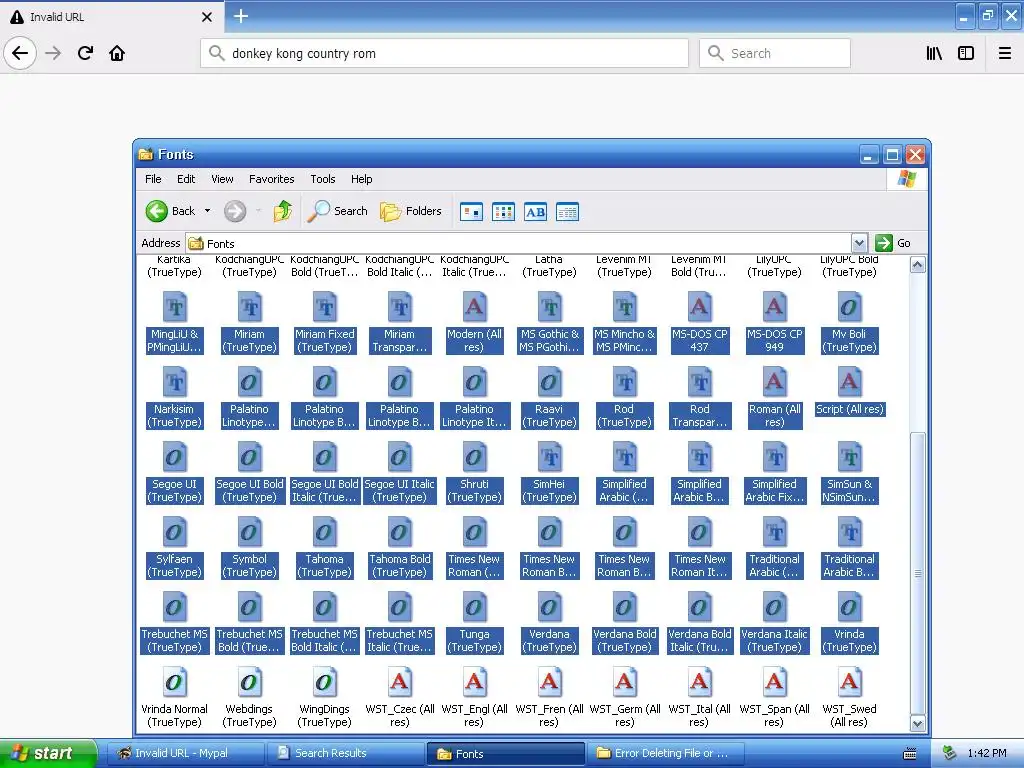Click the Forward arrow in Fonts window
The width and height of the screenshot is (1024, 768).
coord(235,211)
